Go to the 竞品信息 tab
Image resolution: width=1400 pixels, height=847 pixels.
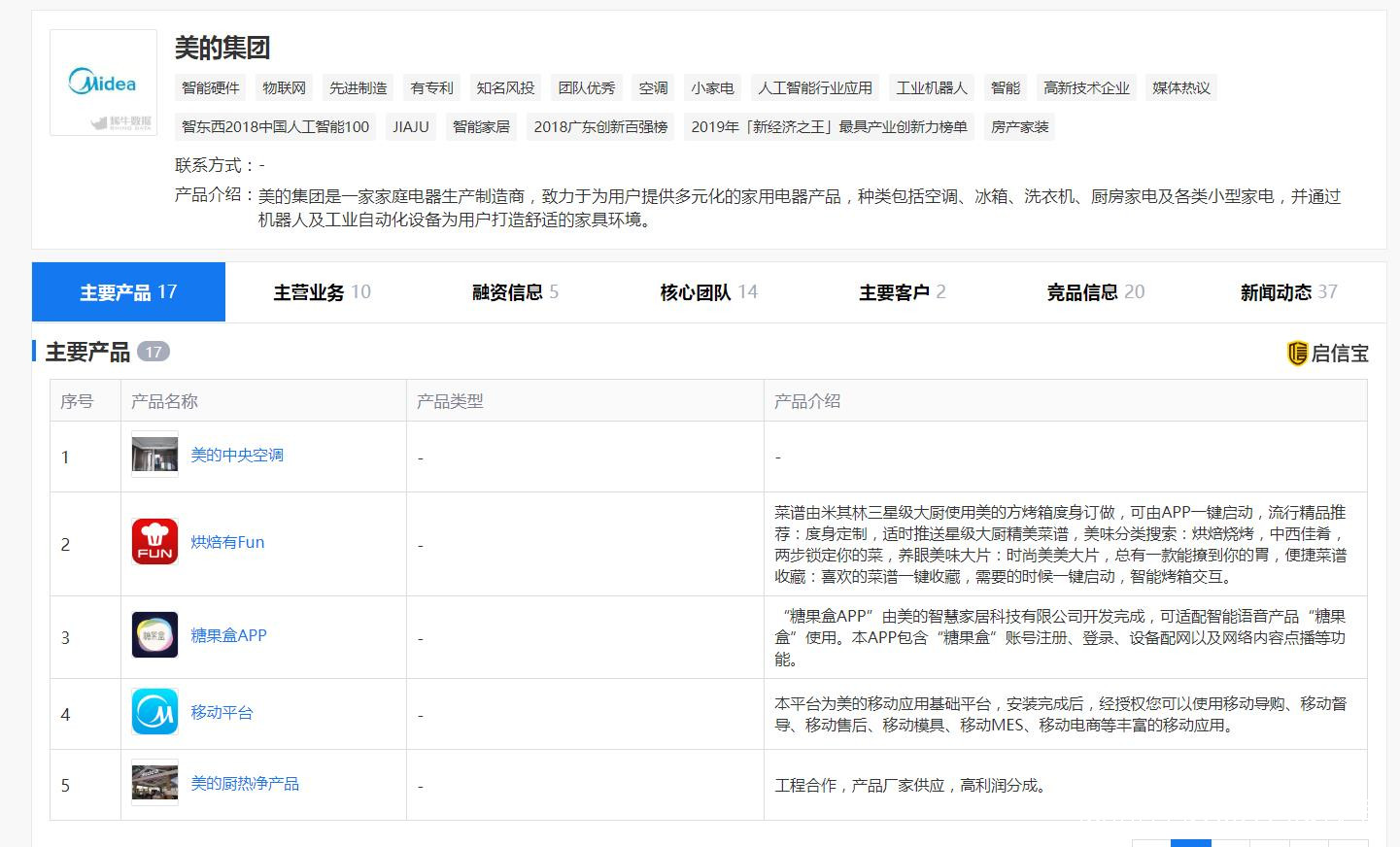tap(1095, 292)
